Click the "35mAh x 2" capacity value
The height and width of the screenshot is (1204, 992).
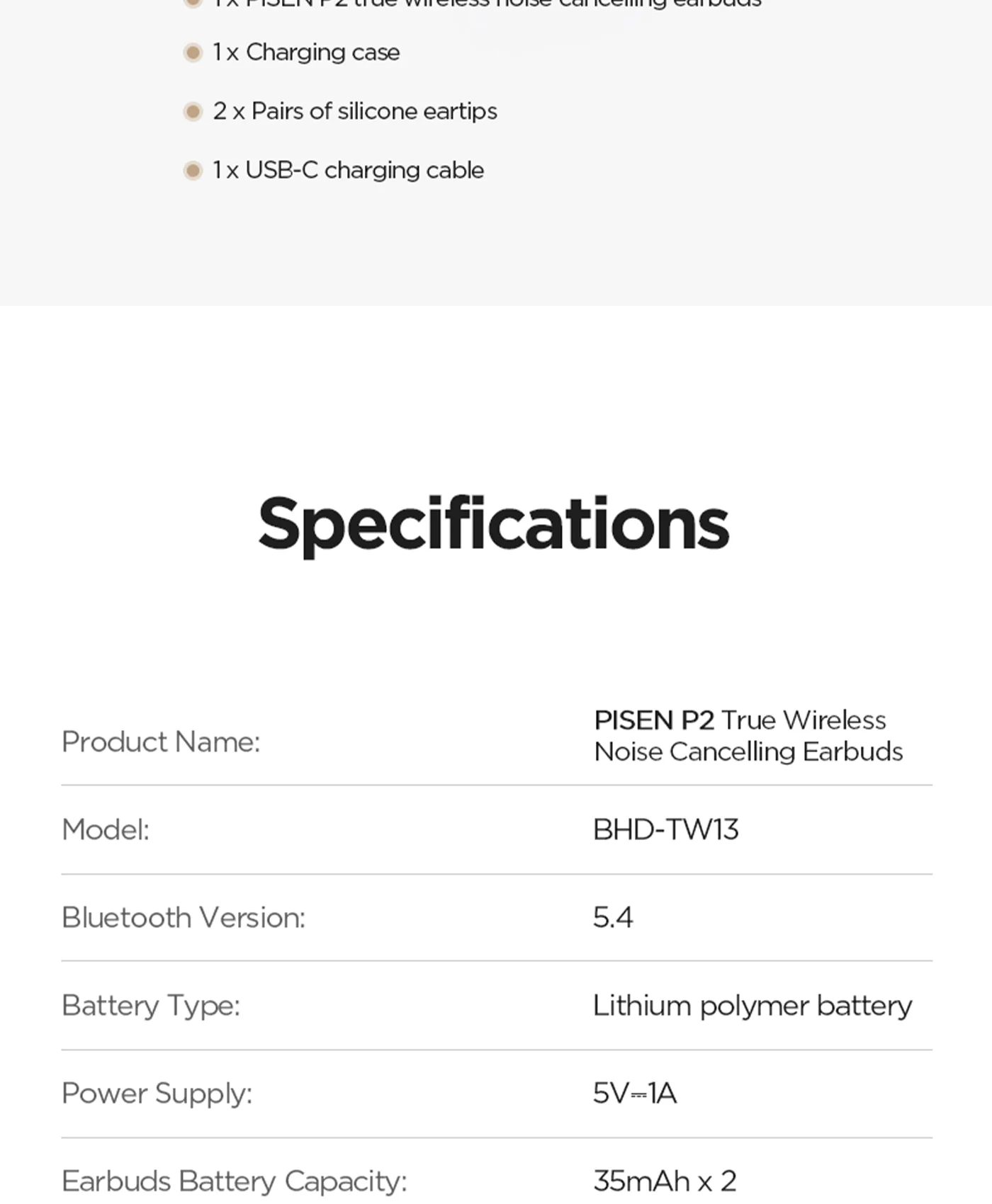point(665,1181)
